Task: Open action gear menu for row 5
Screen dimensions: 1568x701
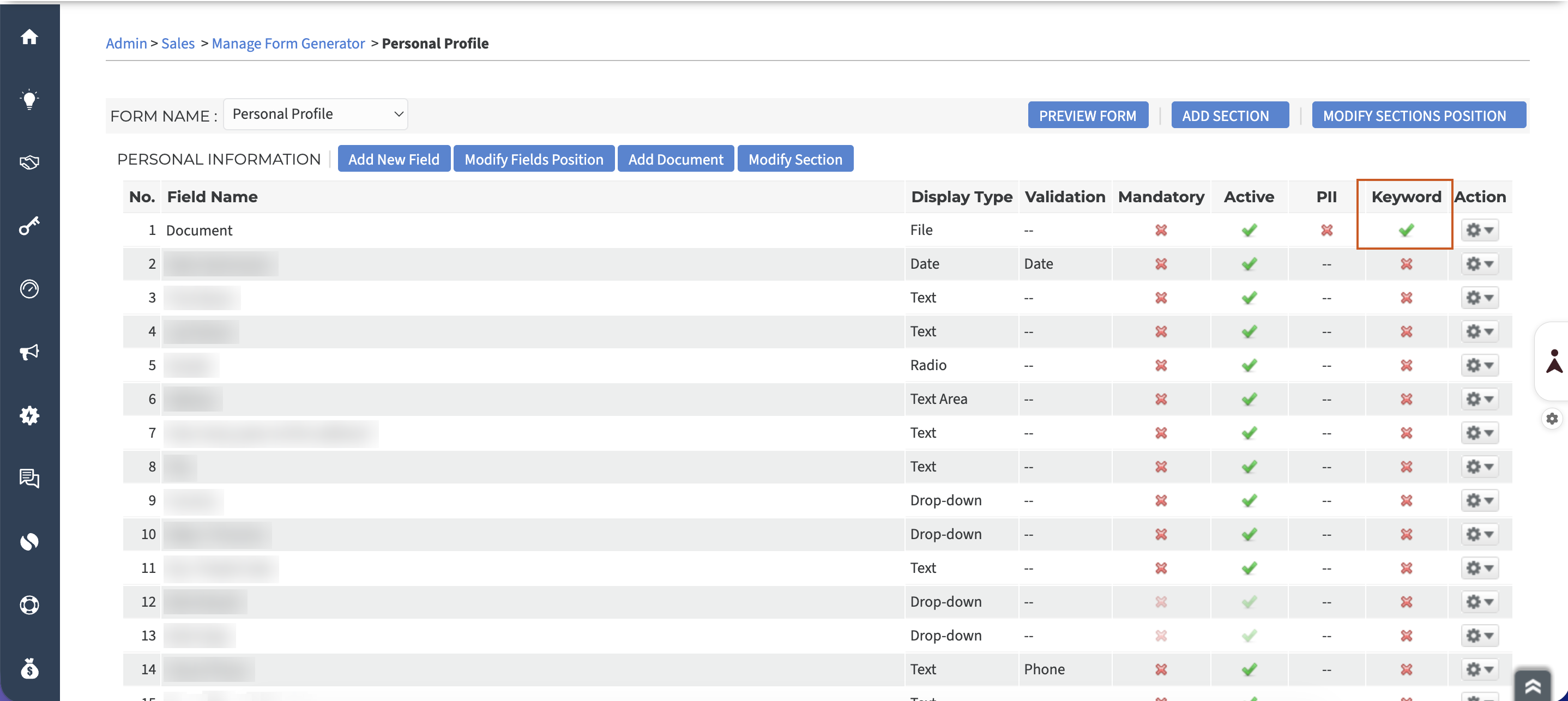Action: (x=1480, y=365)
